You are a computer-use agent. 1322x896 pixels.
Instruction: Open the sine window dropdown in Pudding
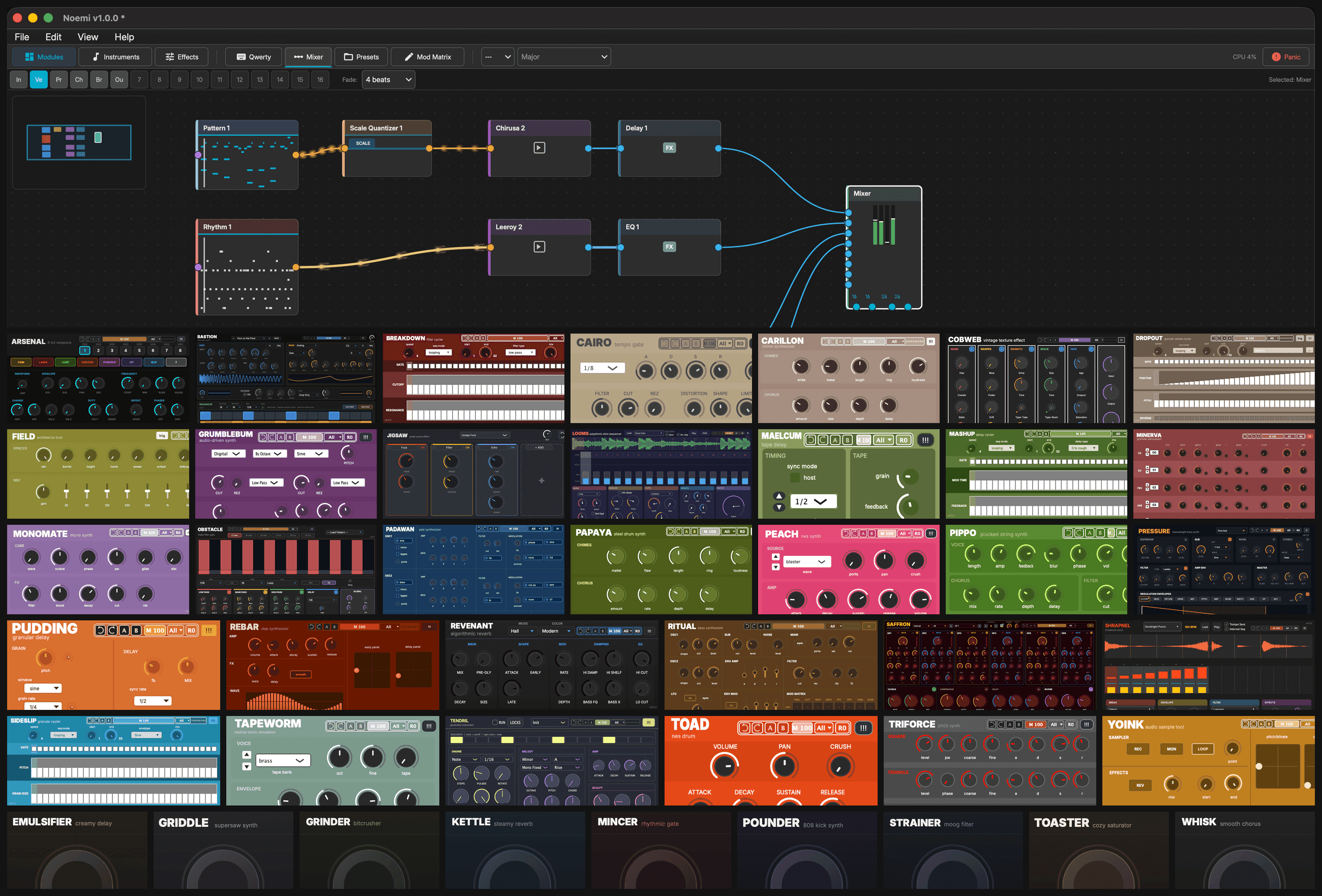click(x=44, y=689)
